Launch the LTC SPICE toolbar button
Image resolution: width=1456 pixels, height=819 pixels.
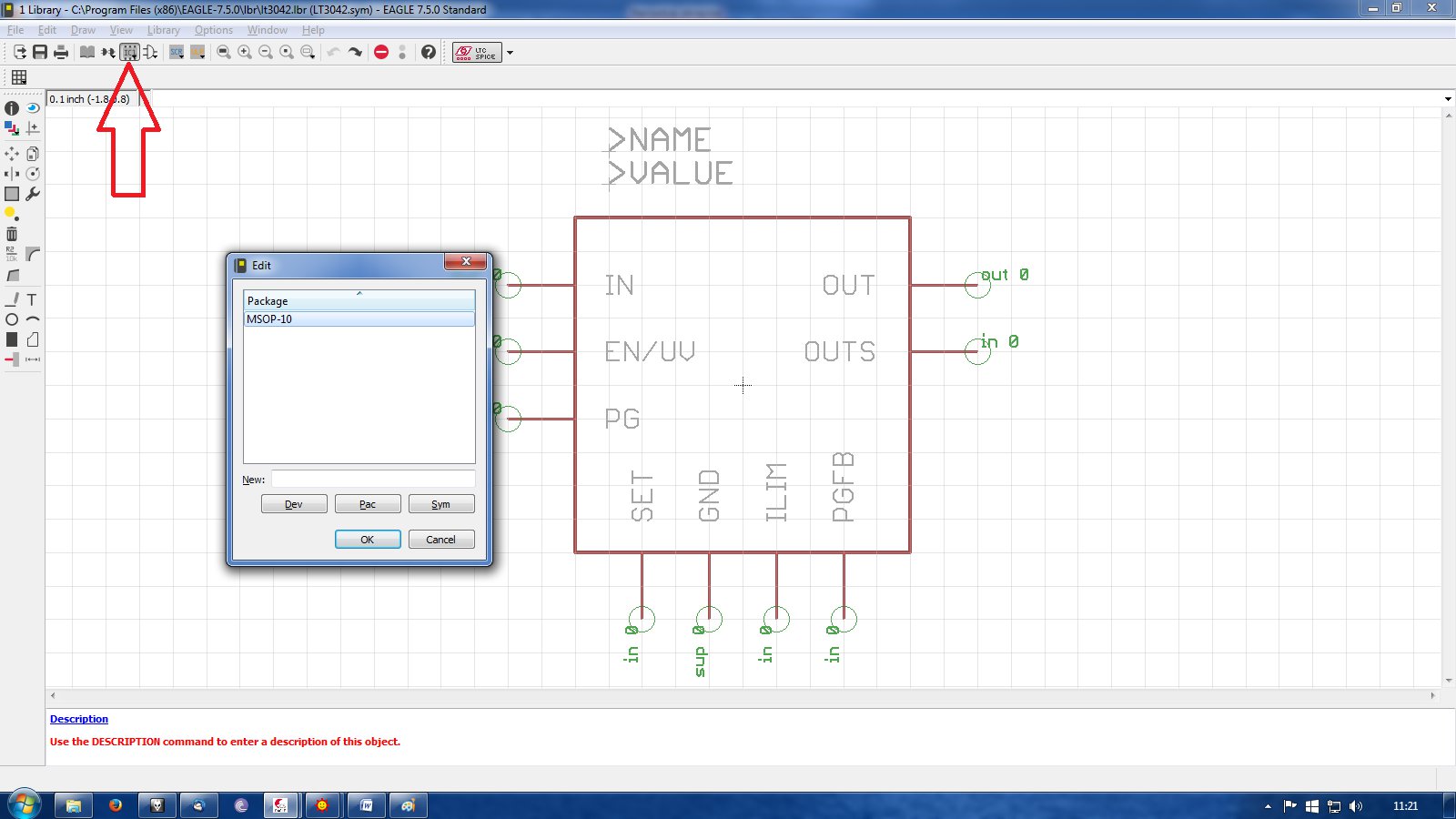pos(477,53)
